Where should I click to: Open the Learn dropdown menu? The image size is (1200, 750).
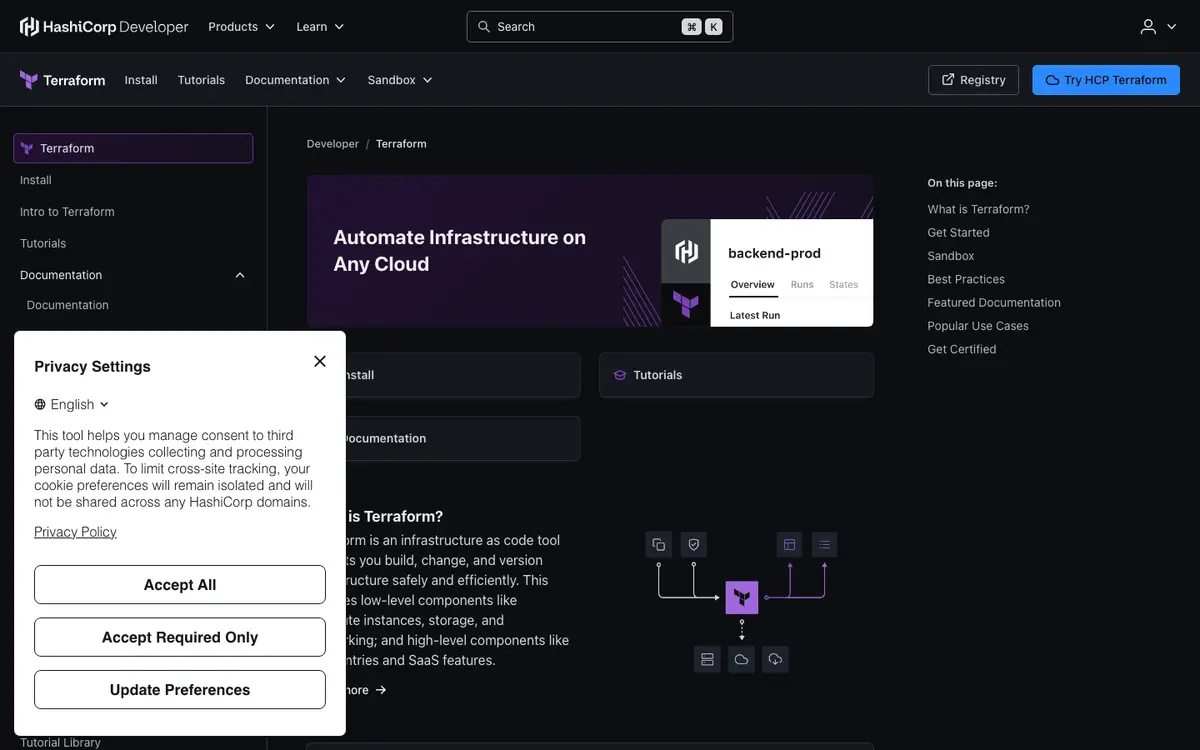point(320,27)
